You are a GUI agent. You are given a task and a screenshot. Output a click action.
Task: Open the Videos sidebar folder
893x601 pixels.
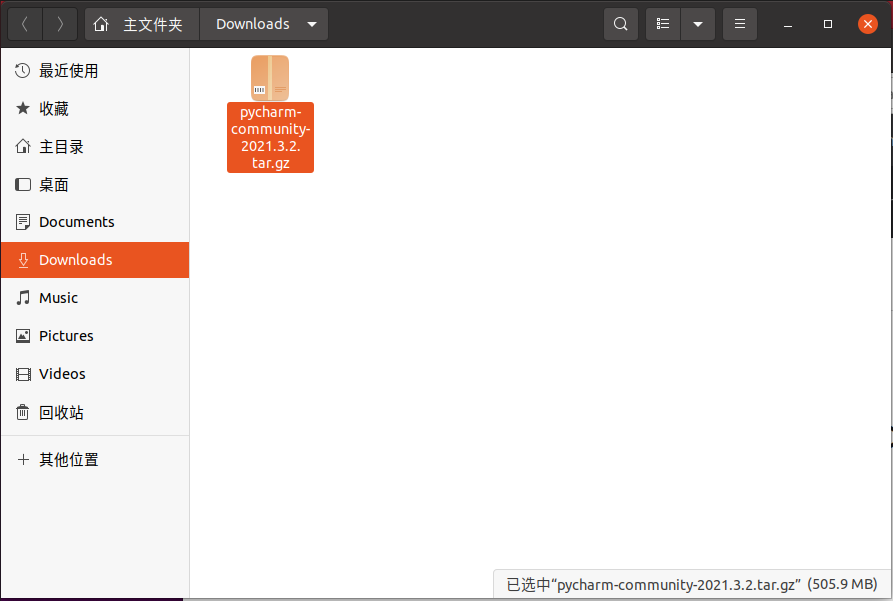(95, 374)
